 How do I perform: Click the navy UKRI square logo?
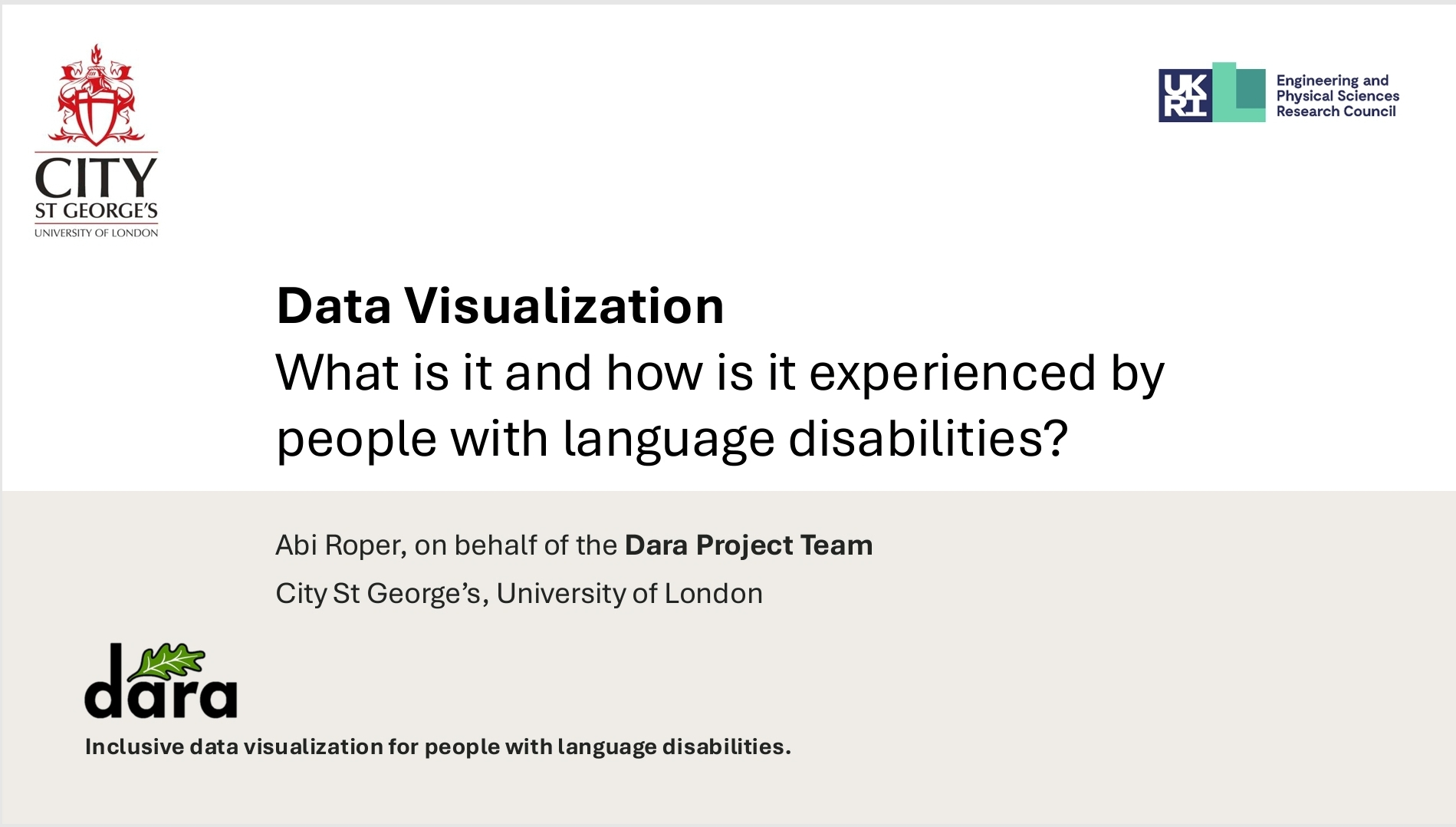pos(1185,96)
